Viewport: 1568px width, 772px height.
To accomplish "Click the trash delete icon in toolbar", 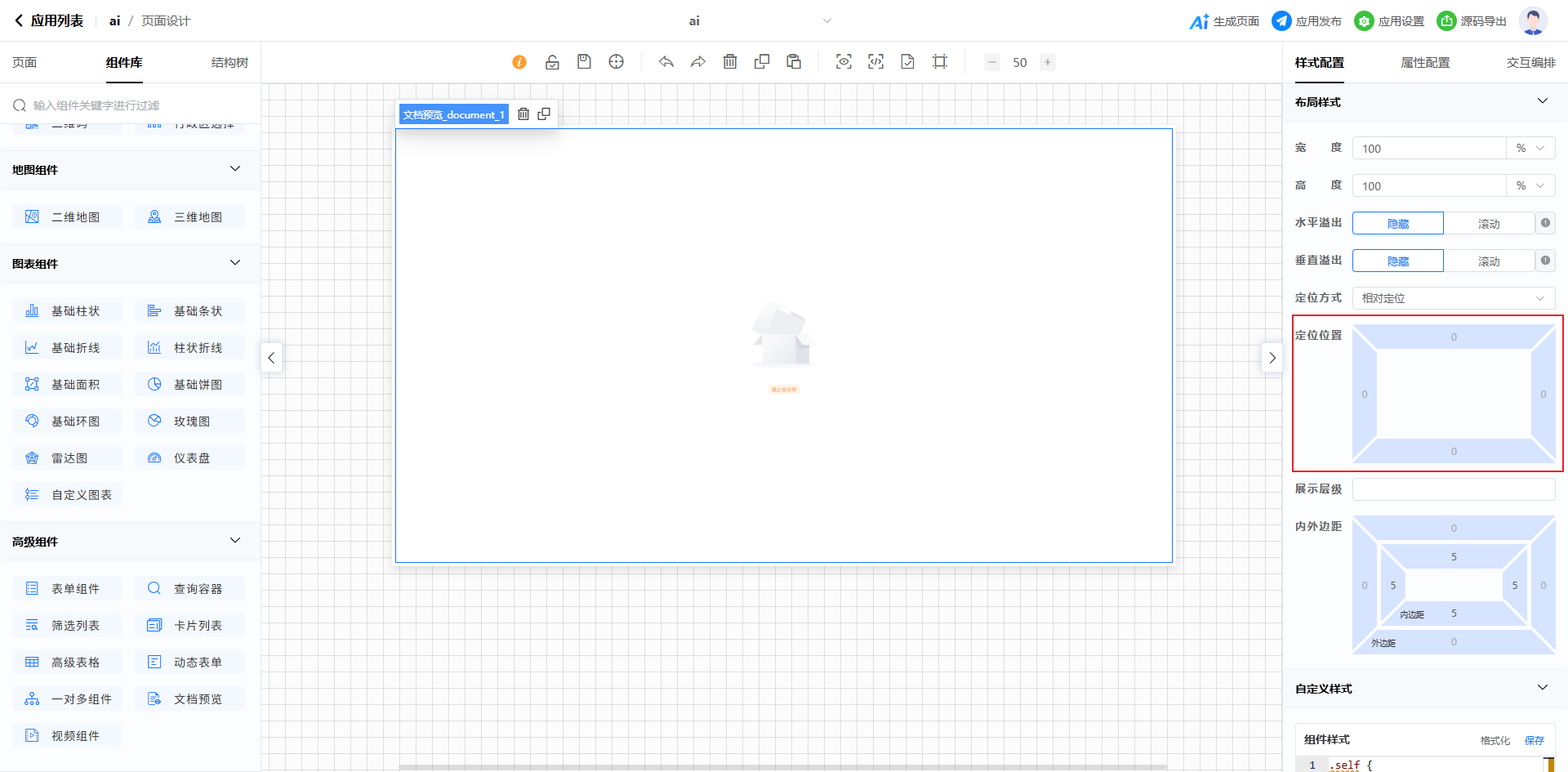I will tap(730, 62).
